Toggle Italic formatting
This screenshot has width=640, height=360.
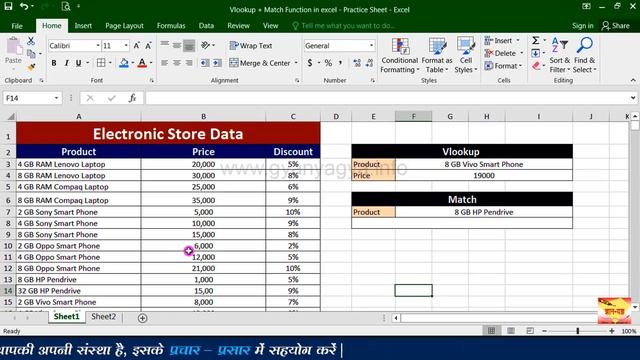(66, 63)
